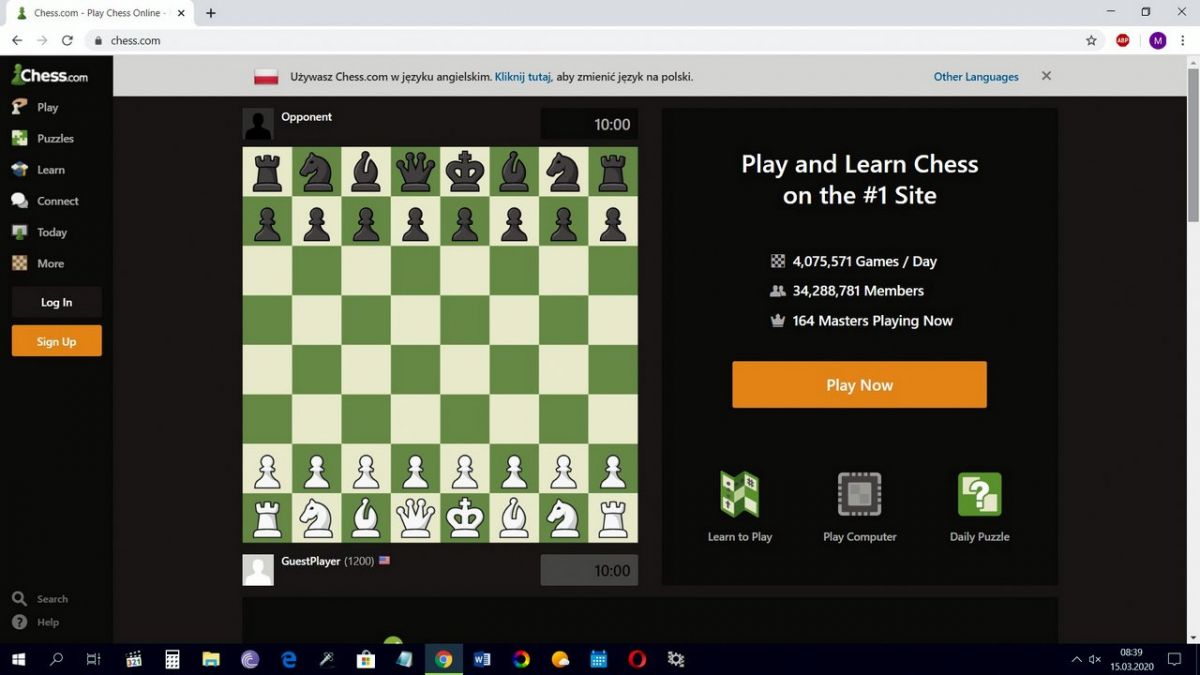Select the white knight on b1
The image size is (1200, 675).
pyautogui.click(x=316, y=518)
